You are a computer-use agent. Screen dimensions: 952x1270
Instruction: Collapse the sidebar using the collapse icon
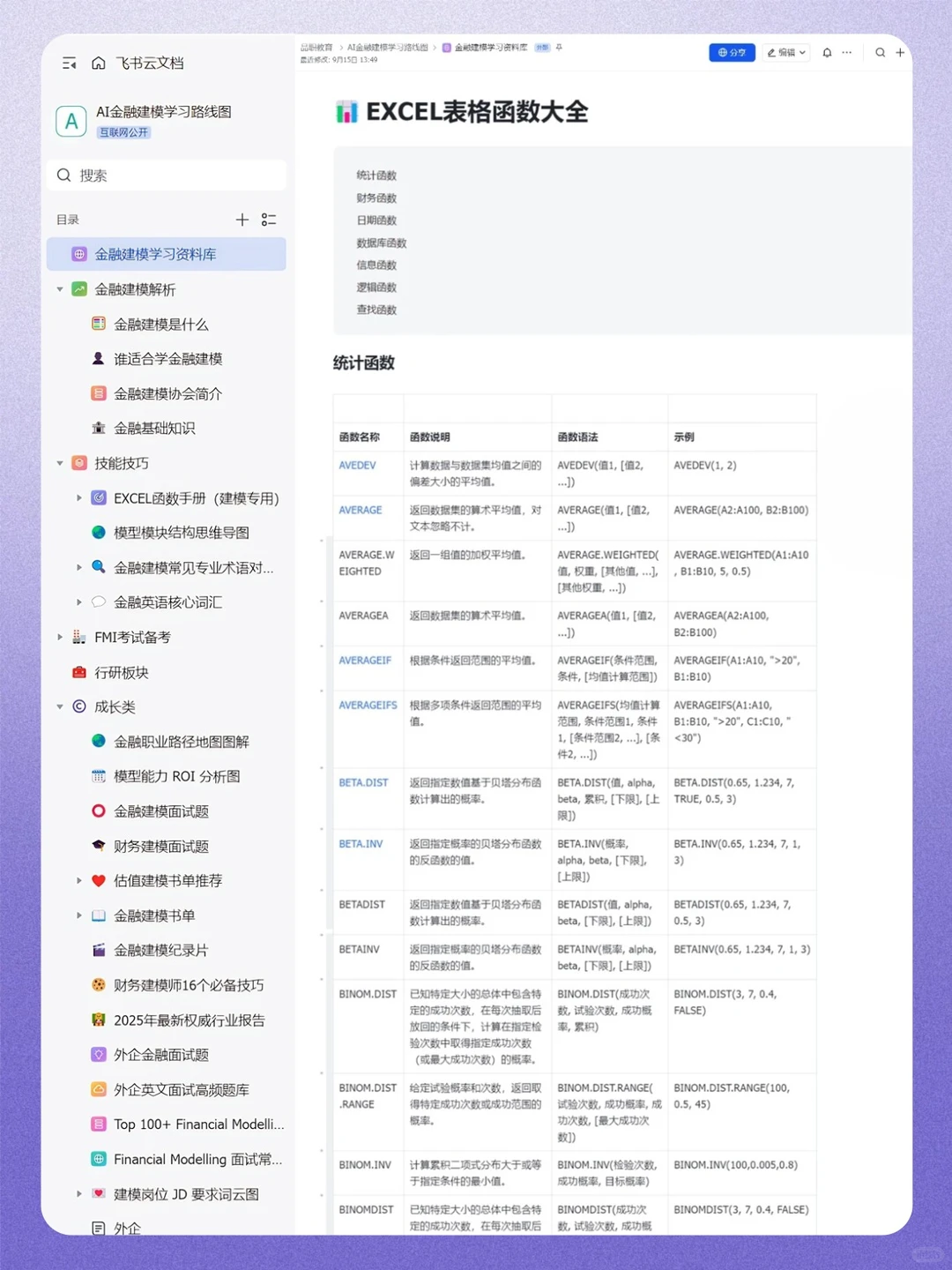(69, 63)
